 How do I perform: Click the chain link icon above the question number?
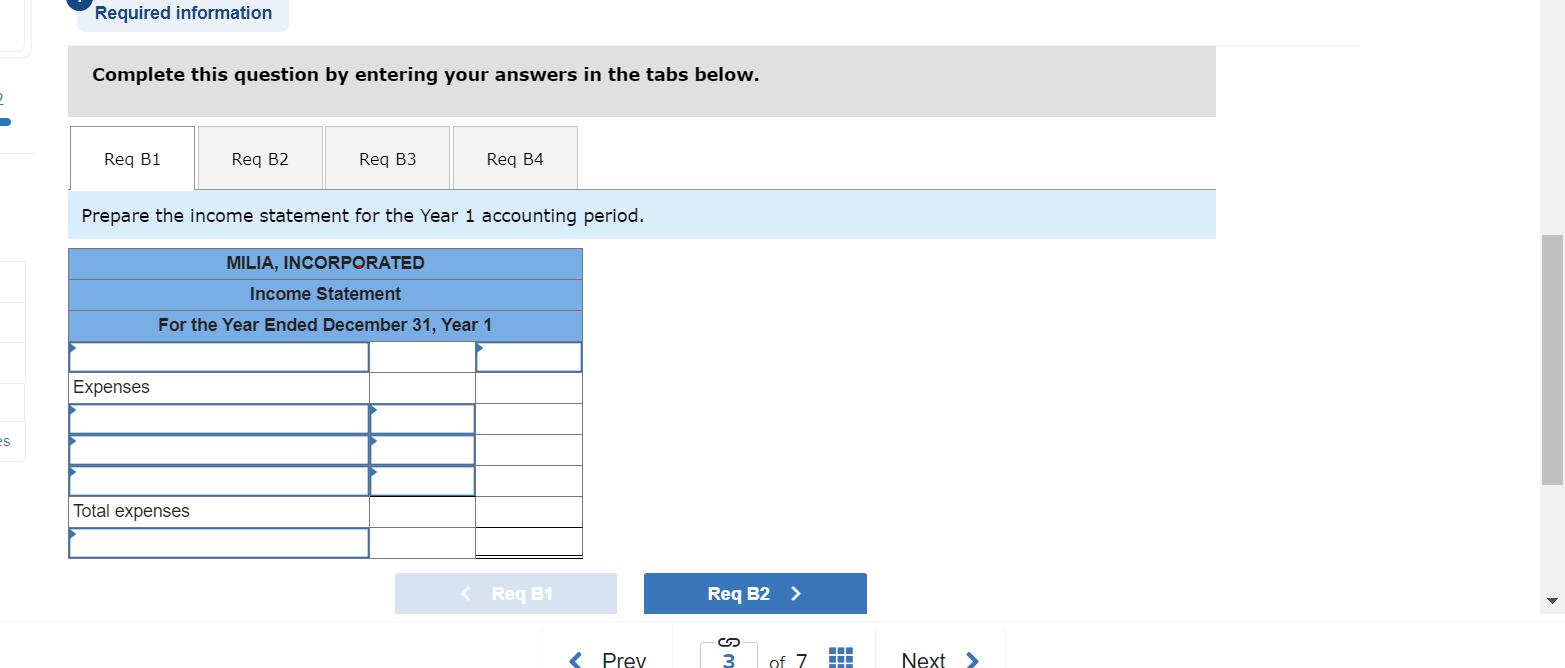(729, 640)
